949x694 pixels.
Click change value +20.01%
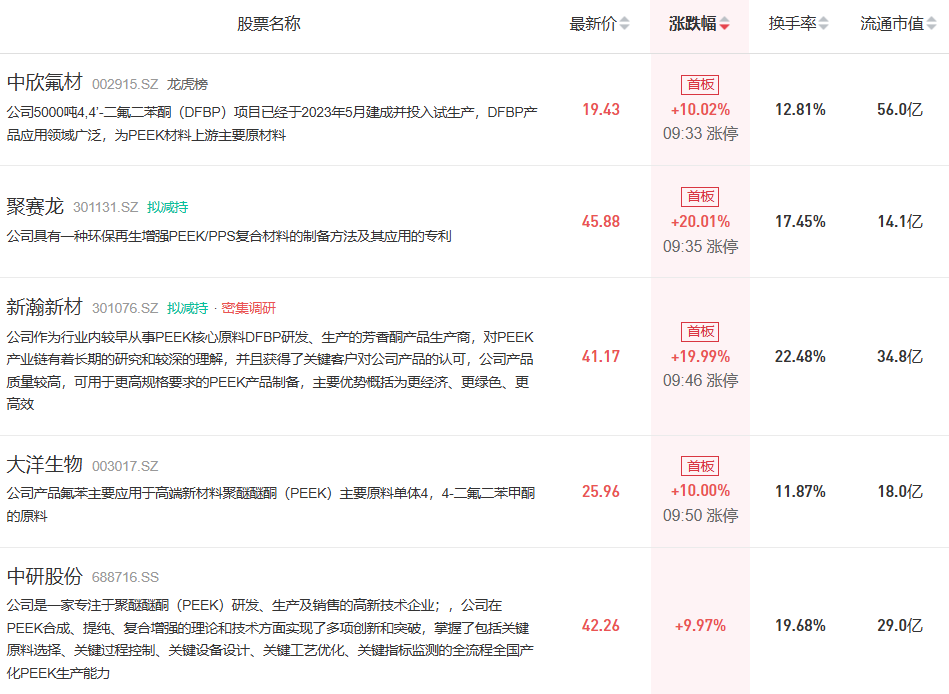[x=700, y=221]
